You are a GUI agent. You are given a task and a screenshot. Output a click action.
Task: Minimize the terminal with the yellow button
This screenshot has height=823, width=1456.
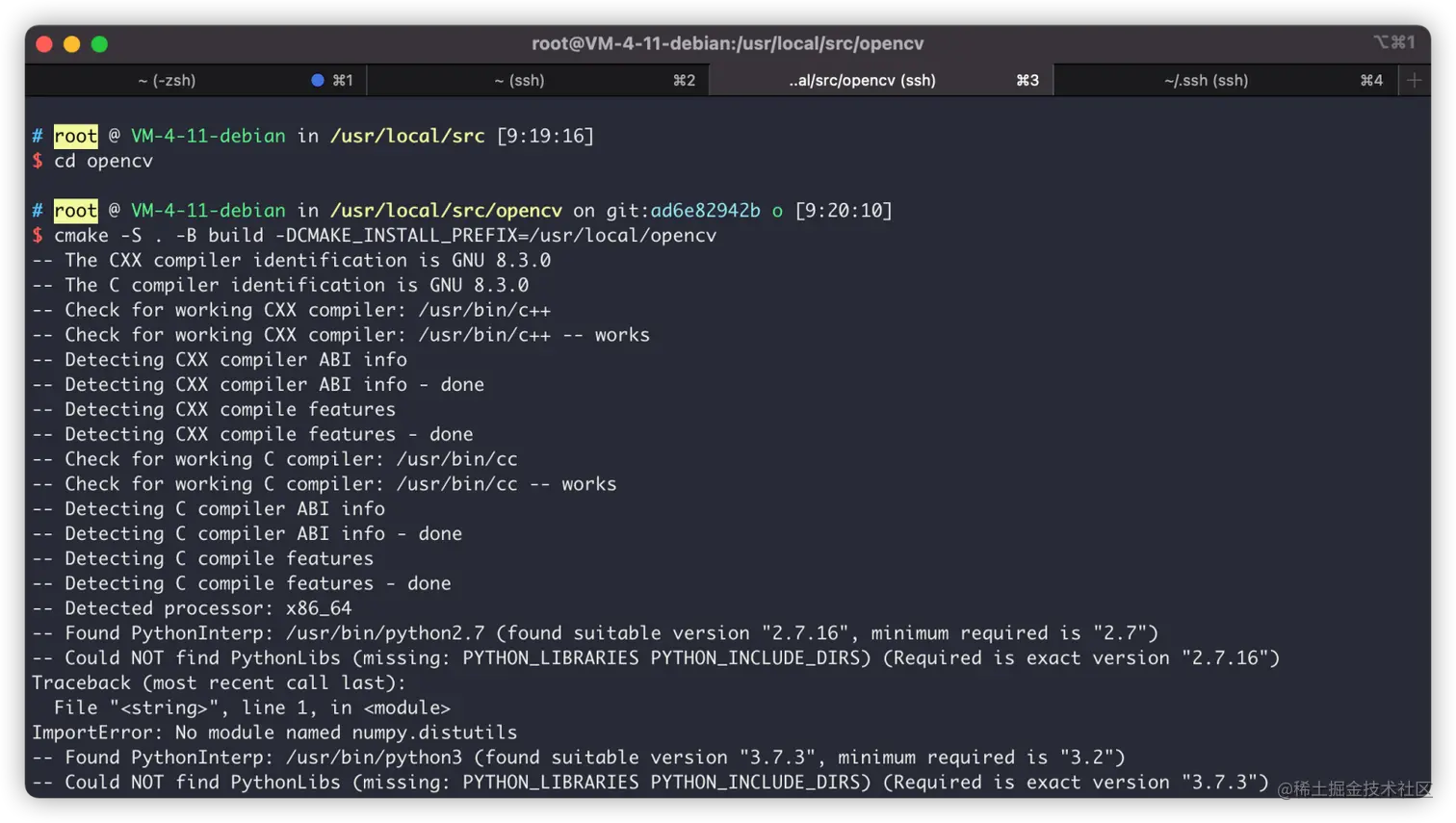[71, 44]
